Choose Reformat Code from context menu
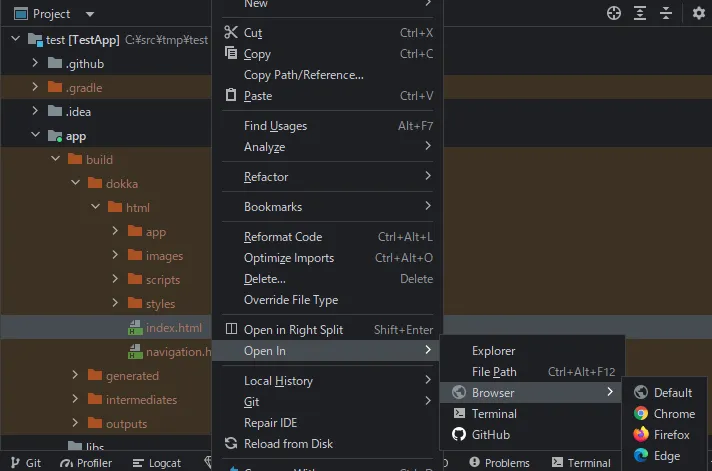 pos(283,237)
